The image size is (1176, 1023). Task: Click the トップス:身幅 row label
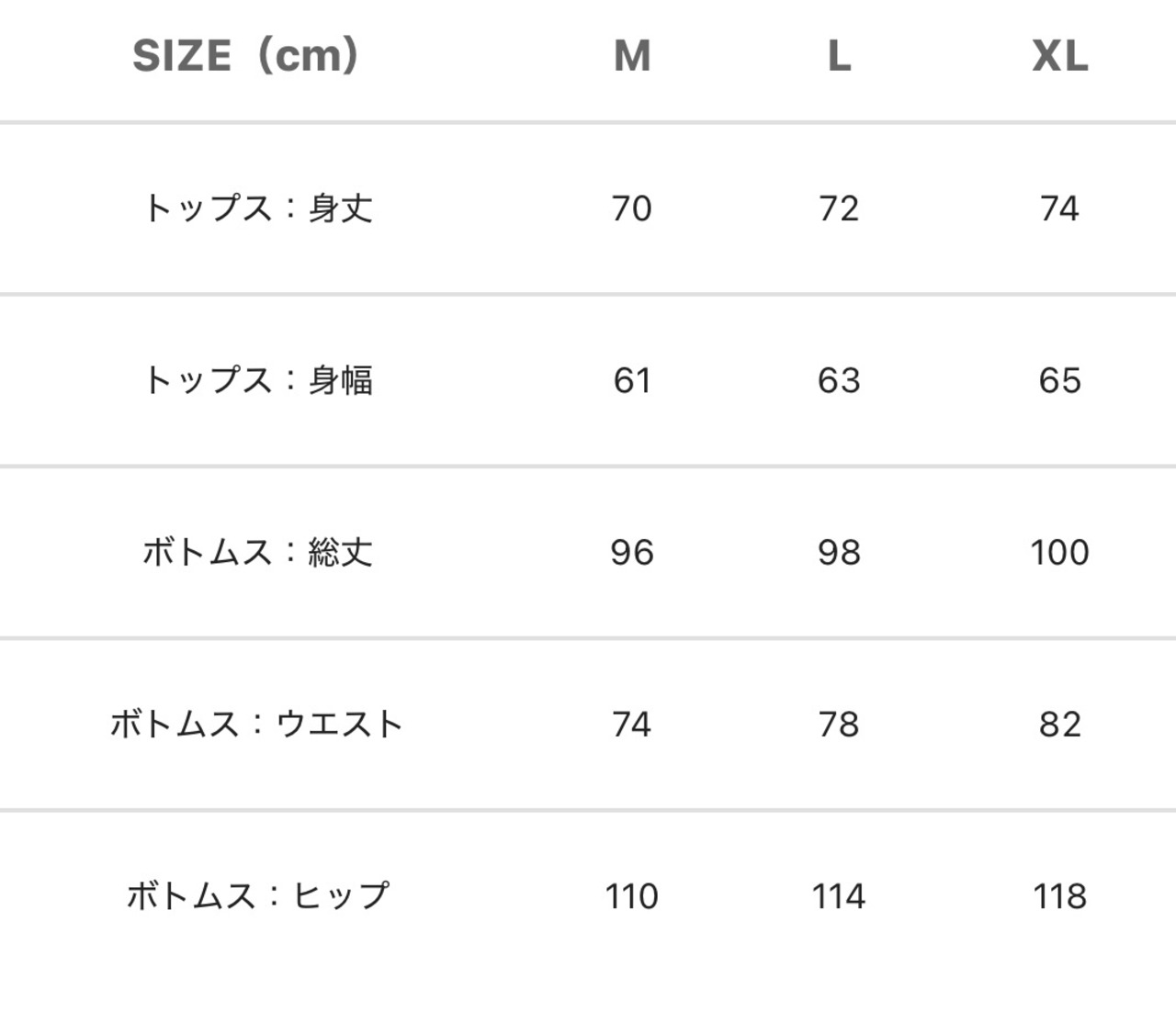(257, 380)
